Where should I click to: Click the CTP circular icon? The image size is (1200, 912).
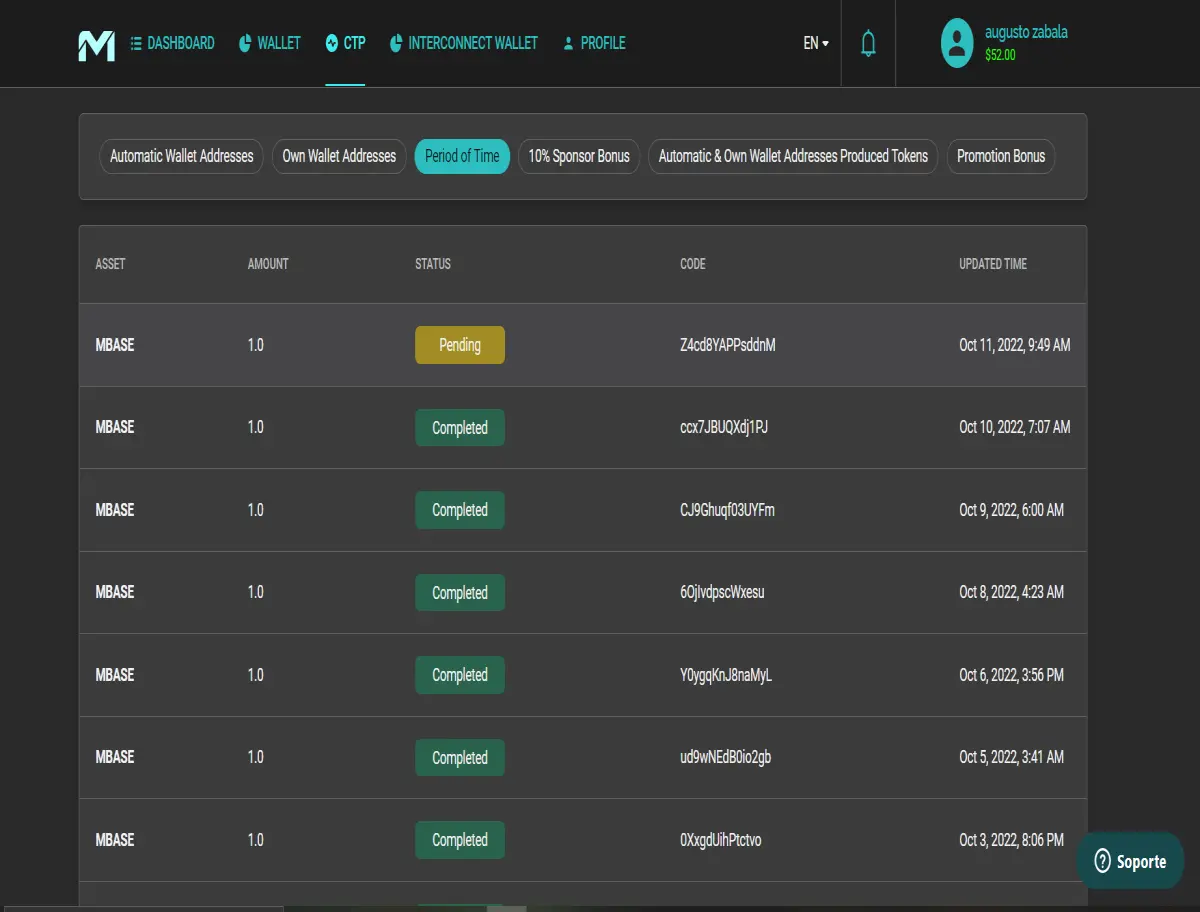point(332,43)
